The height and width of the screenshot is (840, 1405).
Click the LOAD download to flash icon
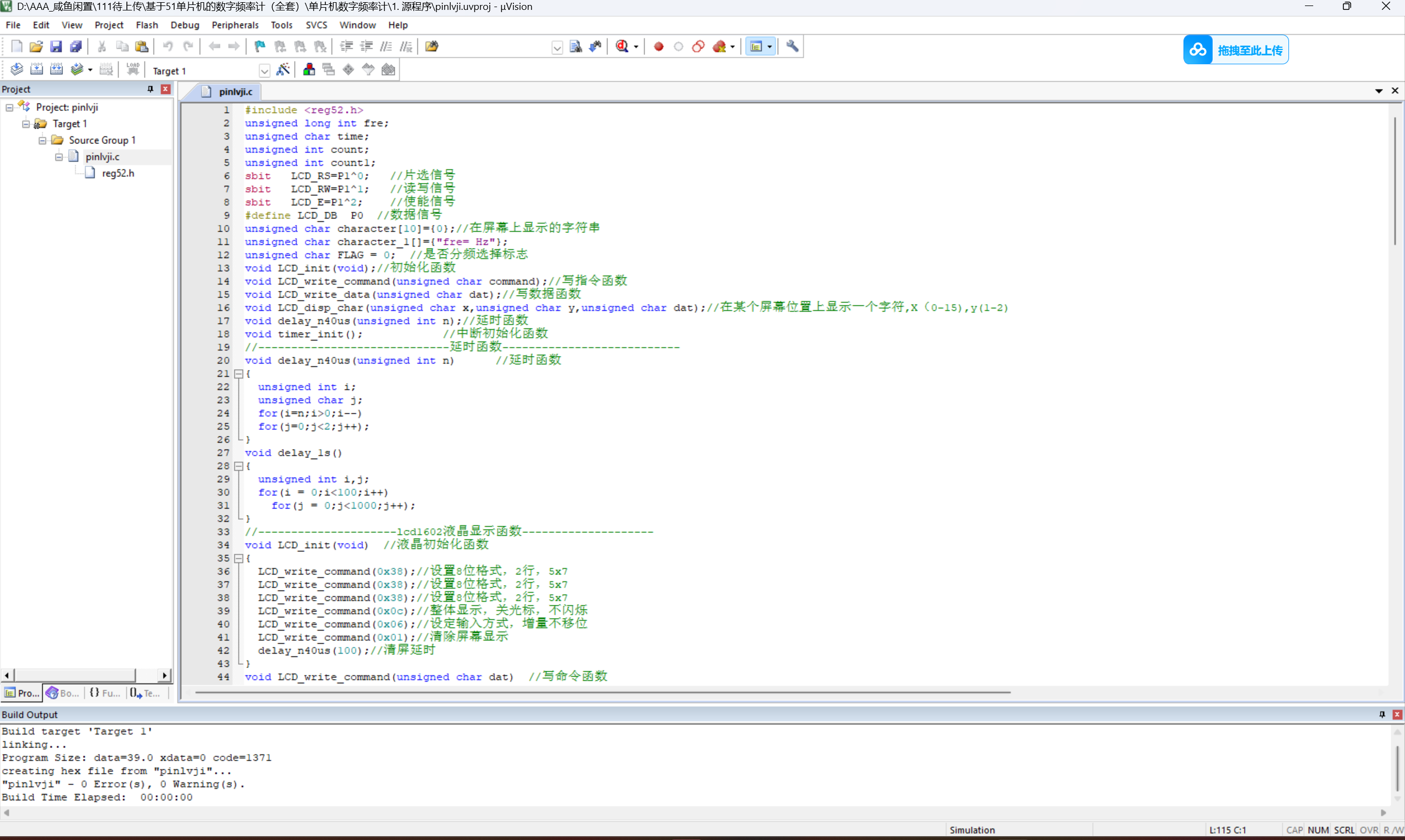[x=133, y=70]
